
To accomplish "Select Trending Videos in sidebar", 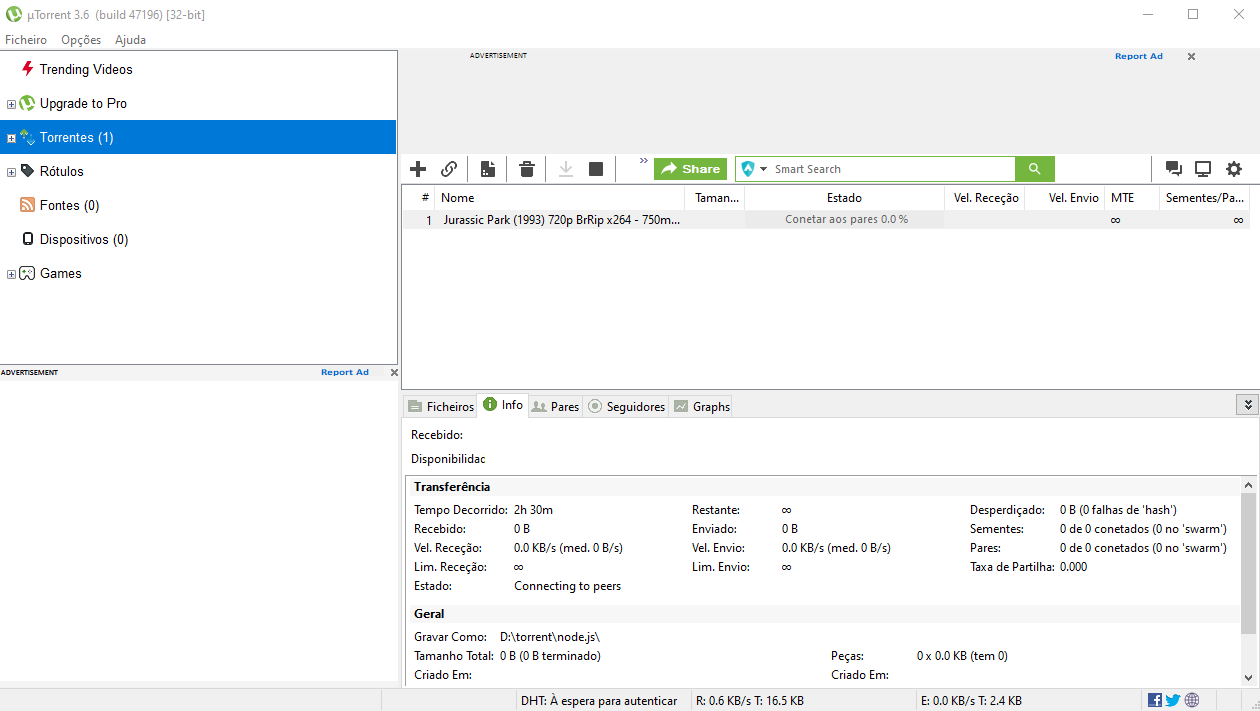I will click(86, 69).
